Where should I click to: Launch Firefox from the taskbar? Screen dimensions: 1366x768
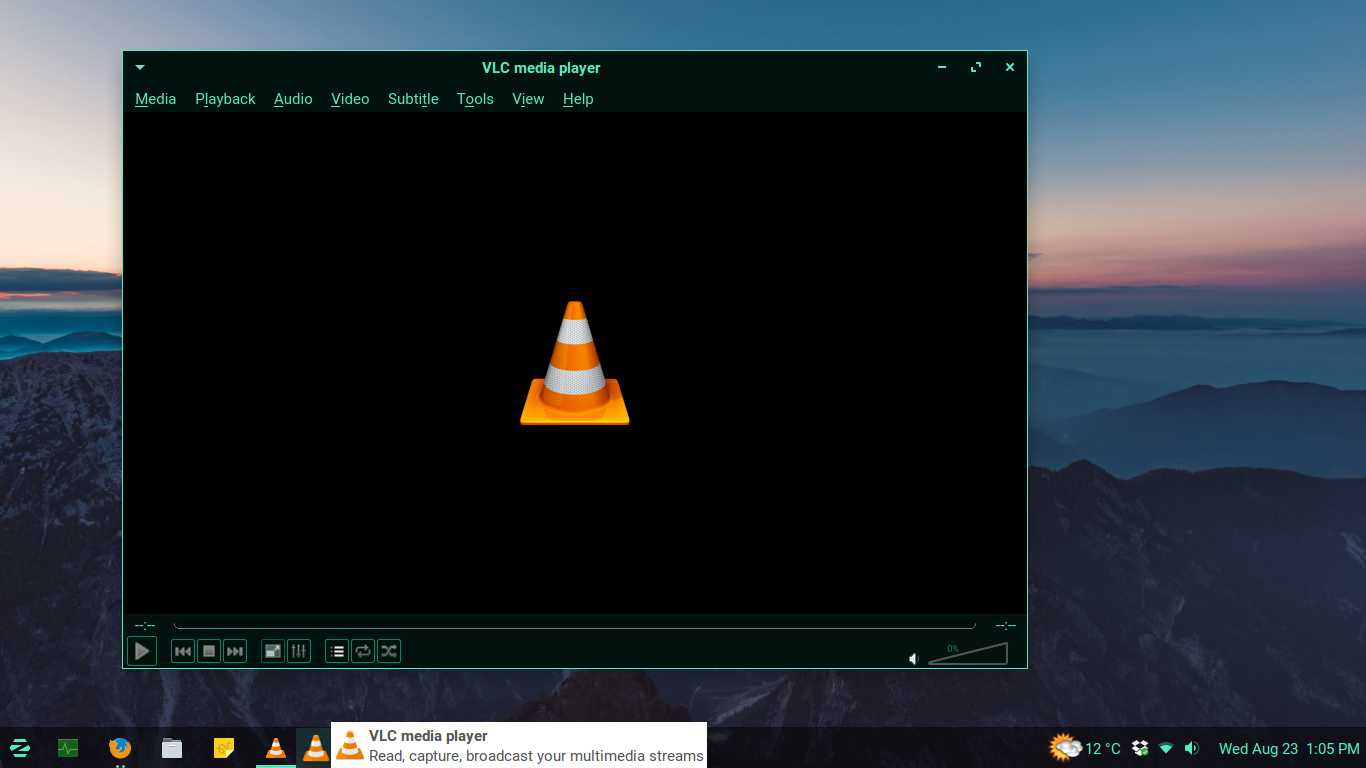pyautogui.click(x=120, y=748)
